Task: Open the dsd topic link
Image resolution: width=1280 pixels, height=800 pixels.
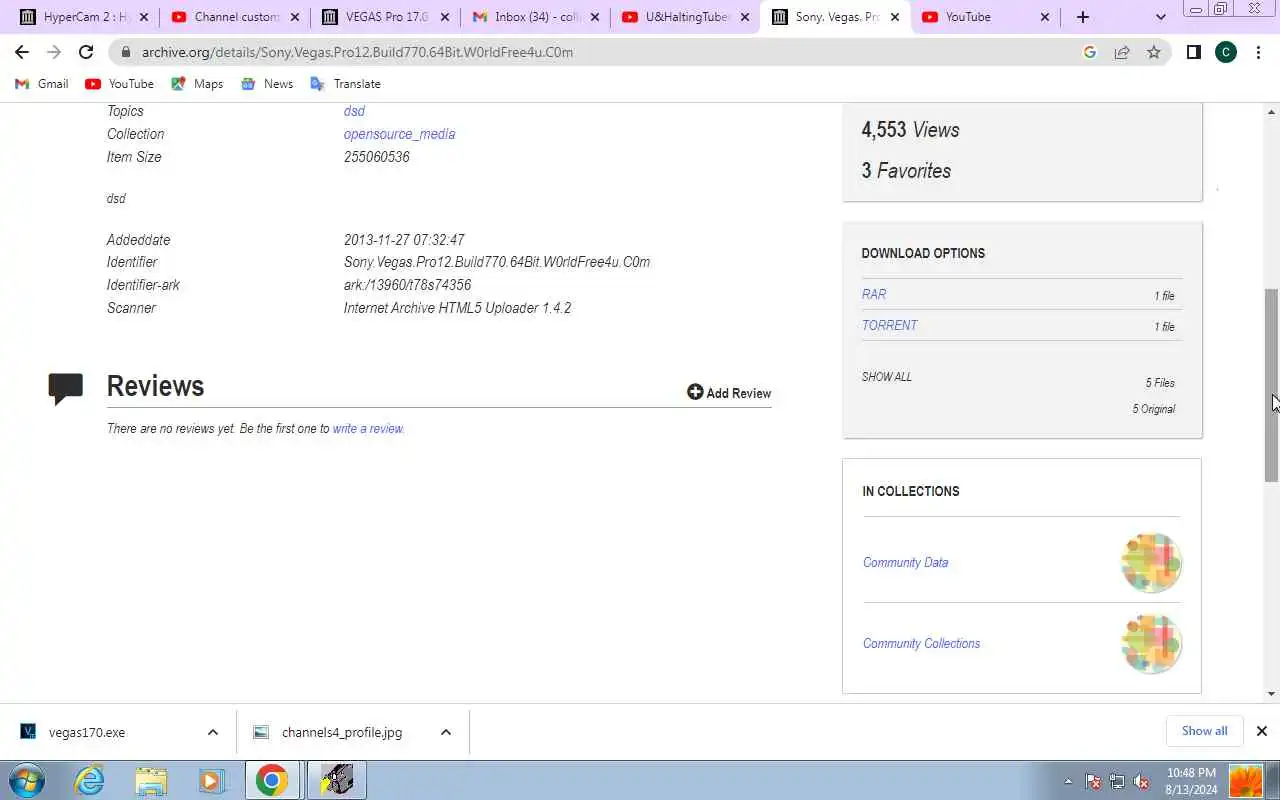Action: (354, 111)
